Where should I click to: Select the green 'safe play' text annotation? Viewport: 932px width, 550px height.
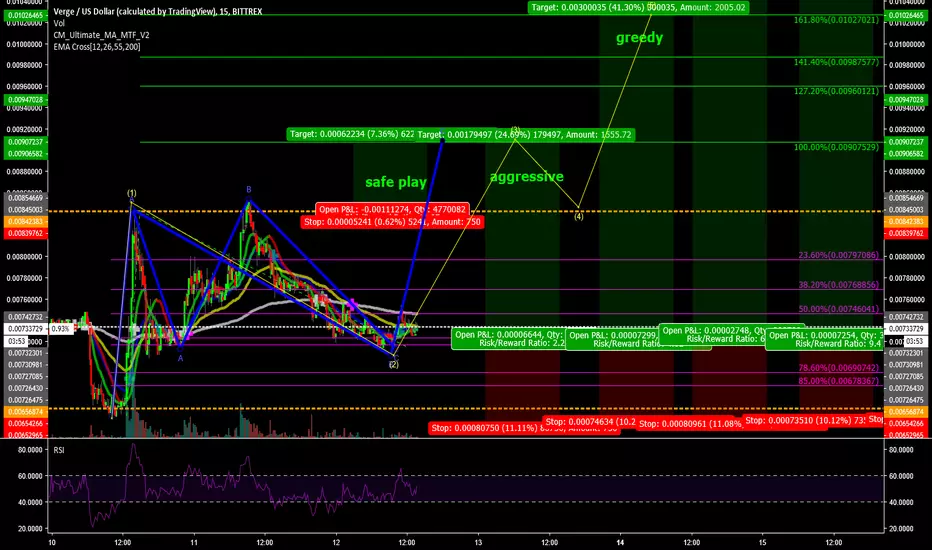[x=396, y=182]
